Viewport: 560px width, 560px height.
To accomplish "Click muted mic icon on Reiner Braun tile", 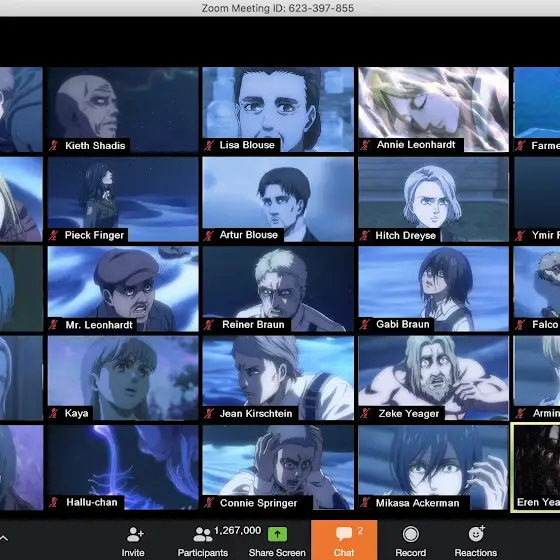I will click(x=209, y=325).
